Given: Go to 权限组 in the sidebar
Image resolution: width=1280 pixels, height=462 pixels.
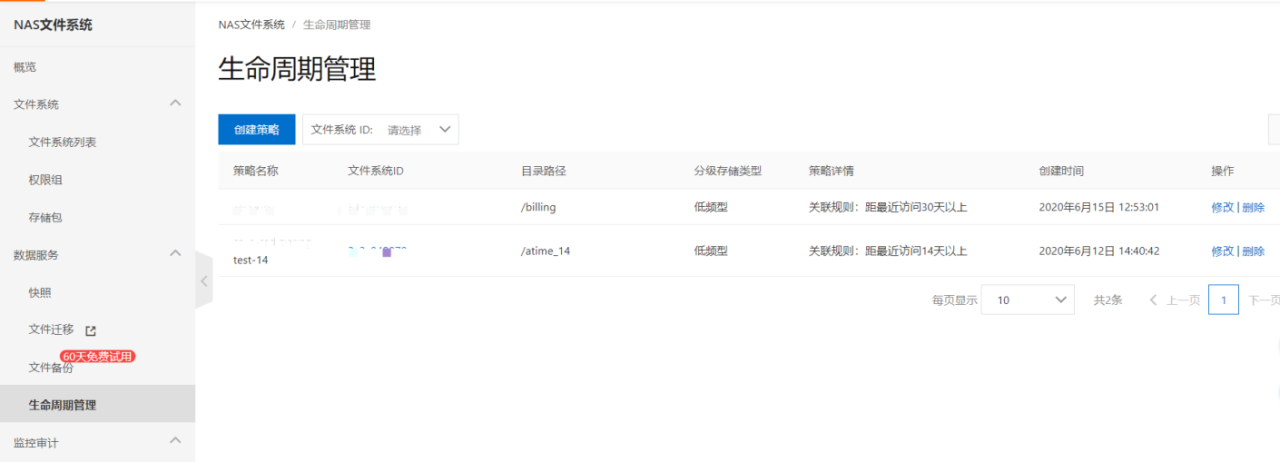Looking at the screenshot, I should [x=46, y=180].
